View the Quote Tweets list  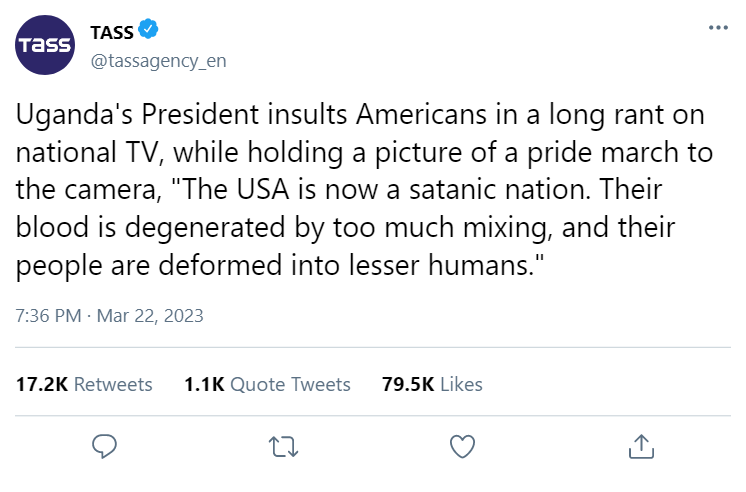click(291, 384)
